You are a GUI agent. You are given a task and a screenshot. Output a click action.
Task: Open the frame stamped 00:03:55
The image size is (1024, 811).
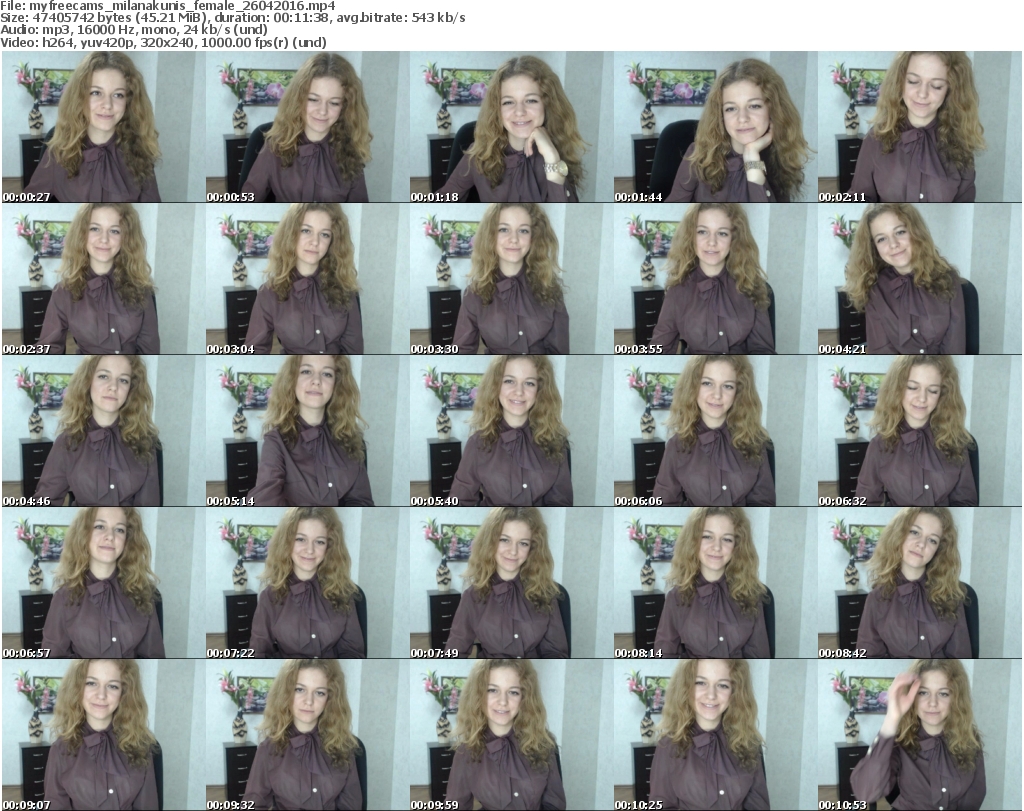(715, 279)
